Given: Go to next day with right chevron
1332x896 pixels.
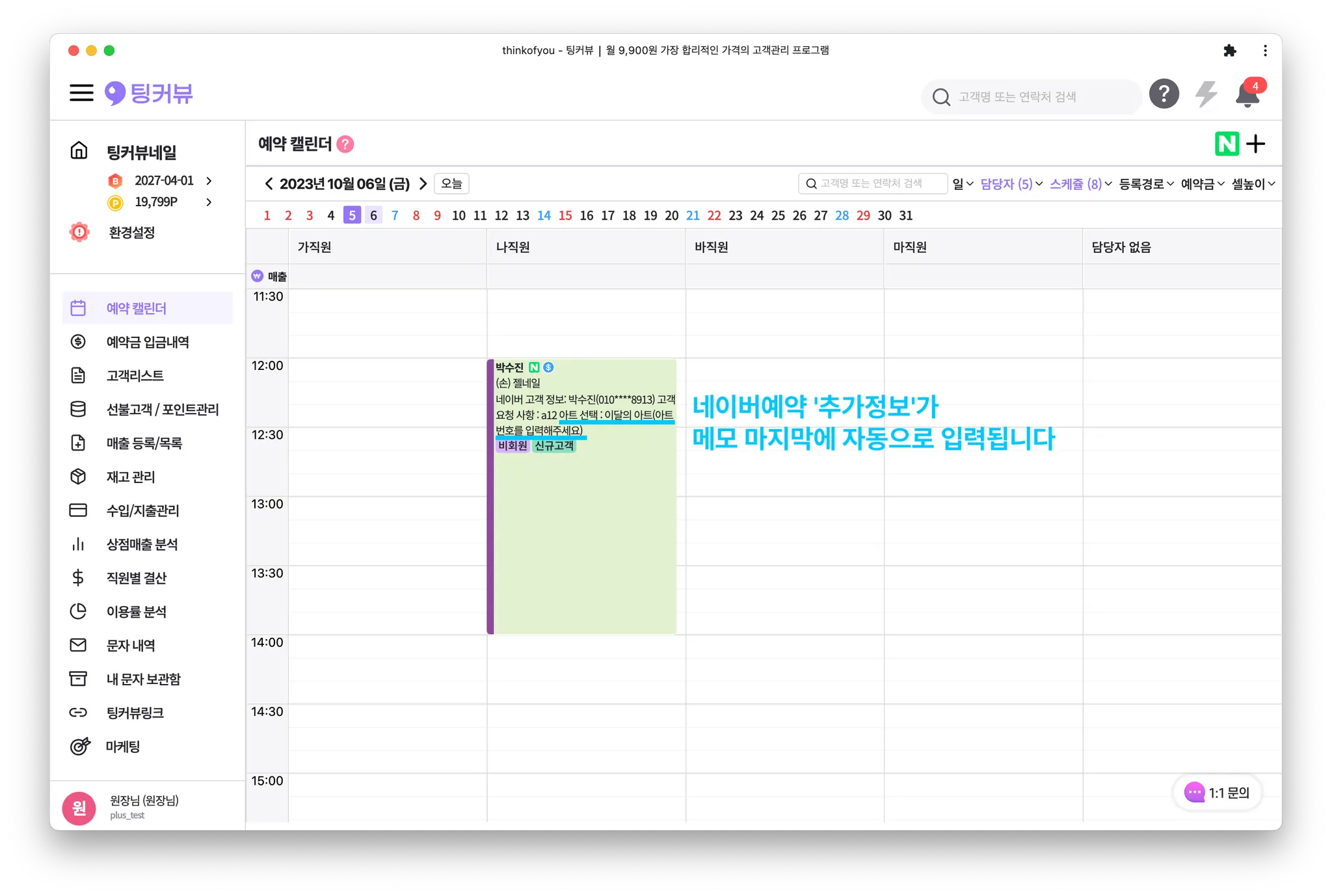Looking at the screenshot, I should (423, 184).
